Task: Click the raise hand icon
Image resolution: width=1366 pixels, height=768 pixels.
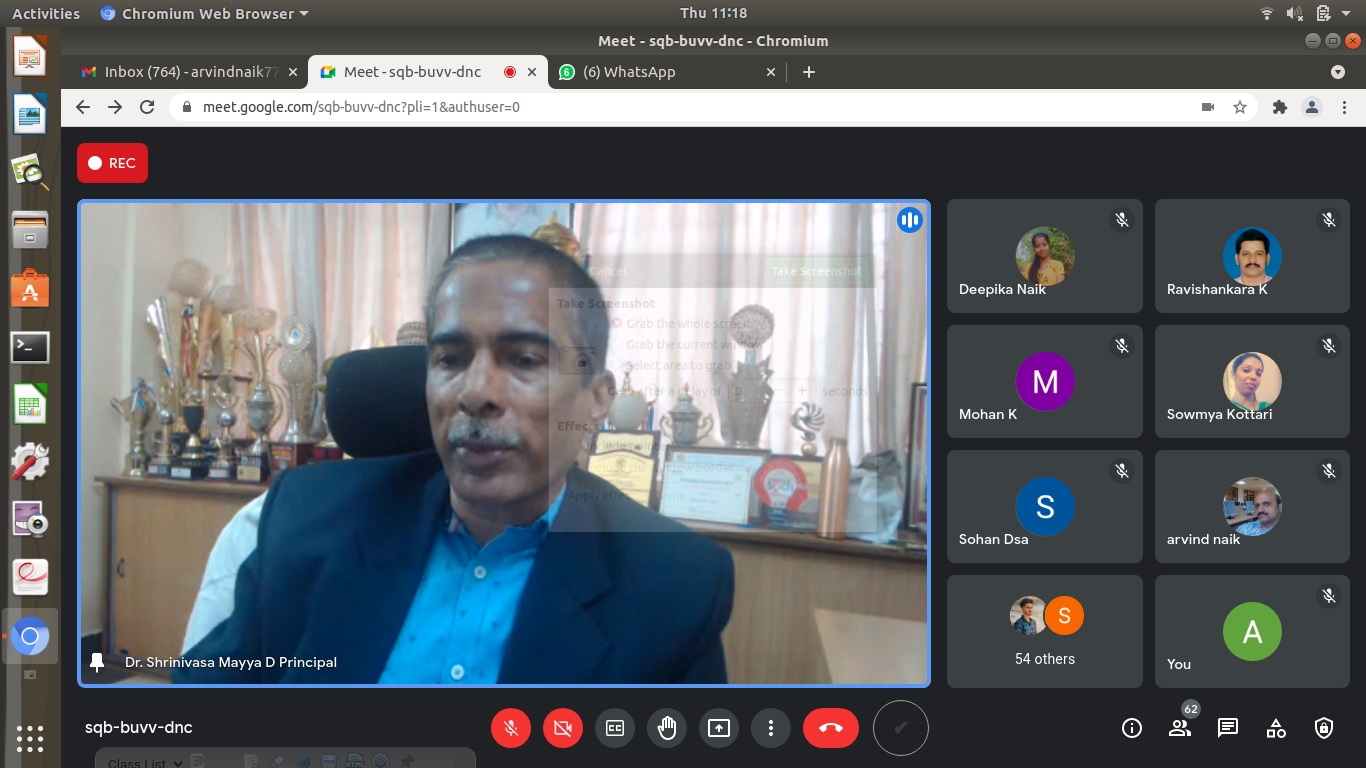Action: 667,728
